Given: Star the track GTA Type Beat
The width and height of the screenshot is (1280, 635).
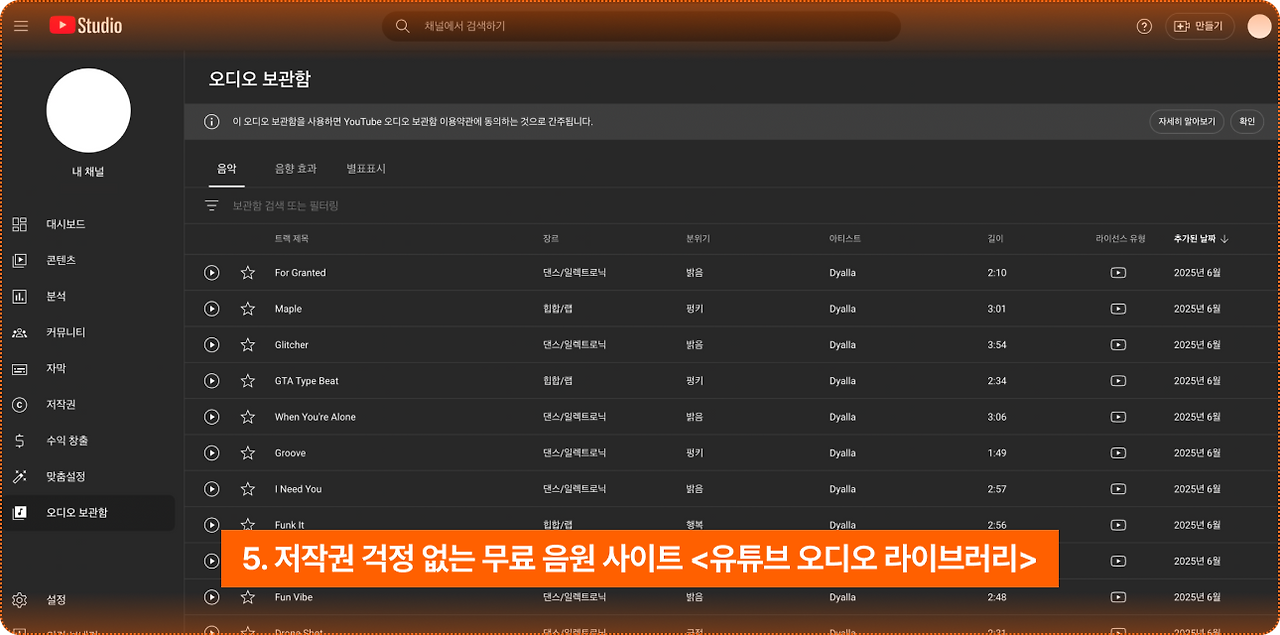Looking at the screenshot, I should coord(247,380).
